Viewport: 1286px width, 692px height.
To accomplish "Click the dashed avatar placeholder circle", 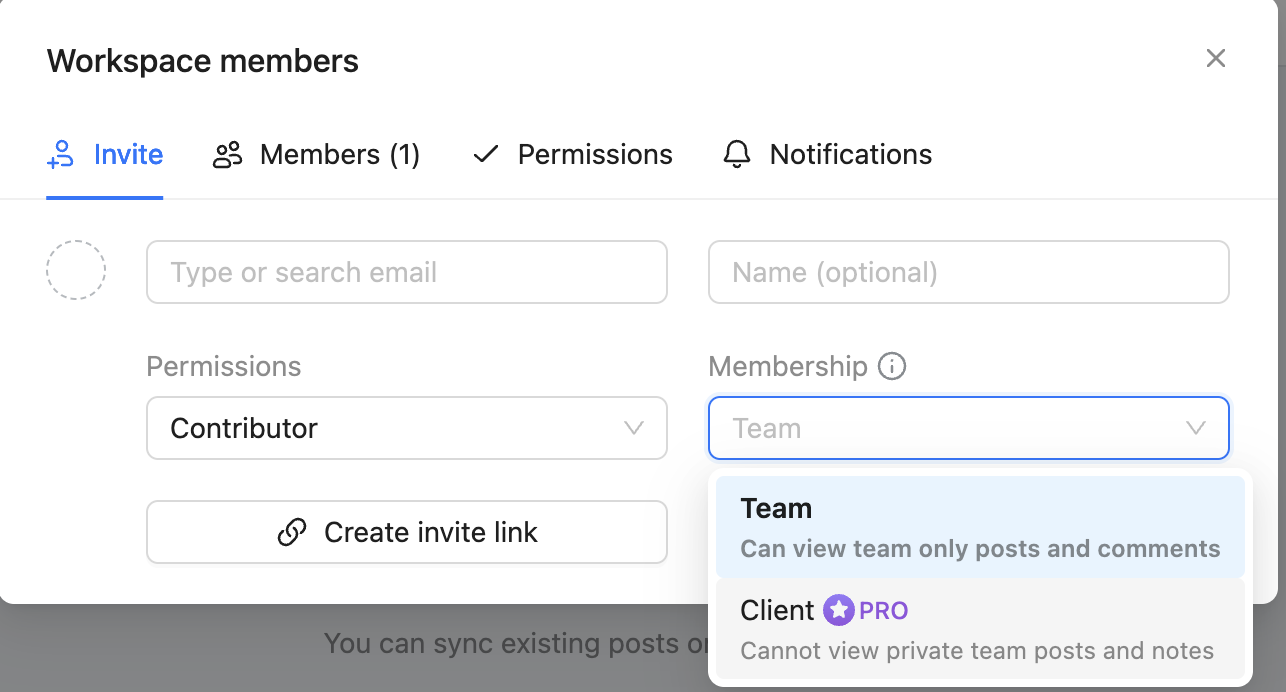I will [76, 270].
